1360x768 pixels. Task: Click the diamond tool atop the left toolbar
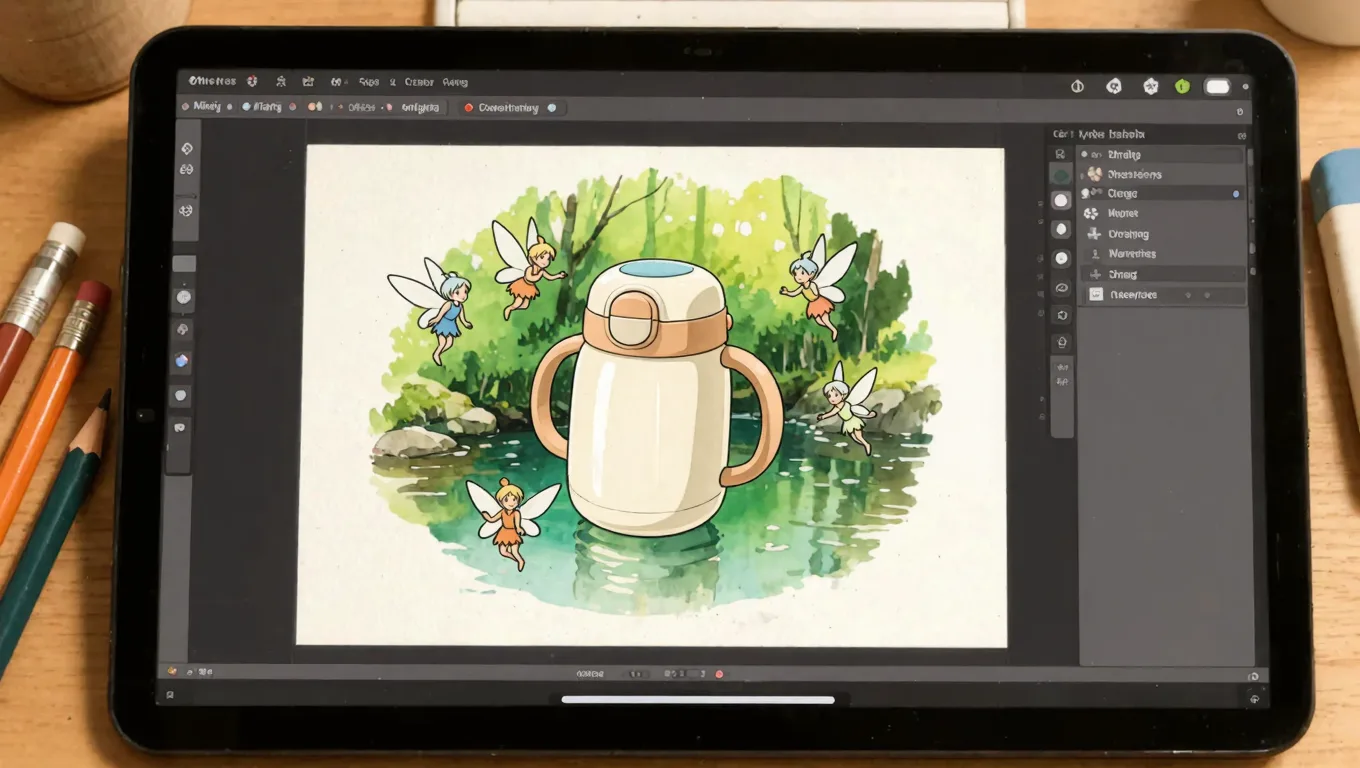[186, 148]
